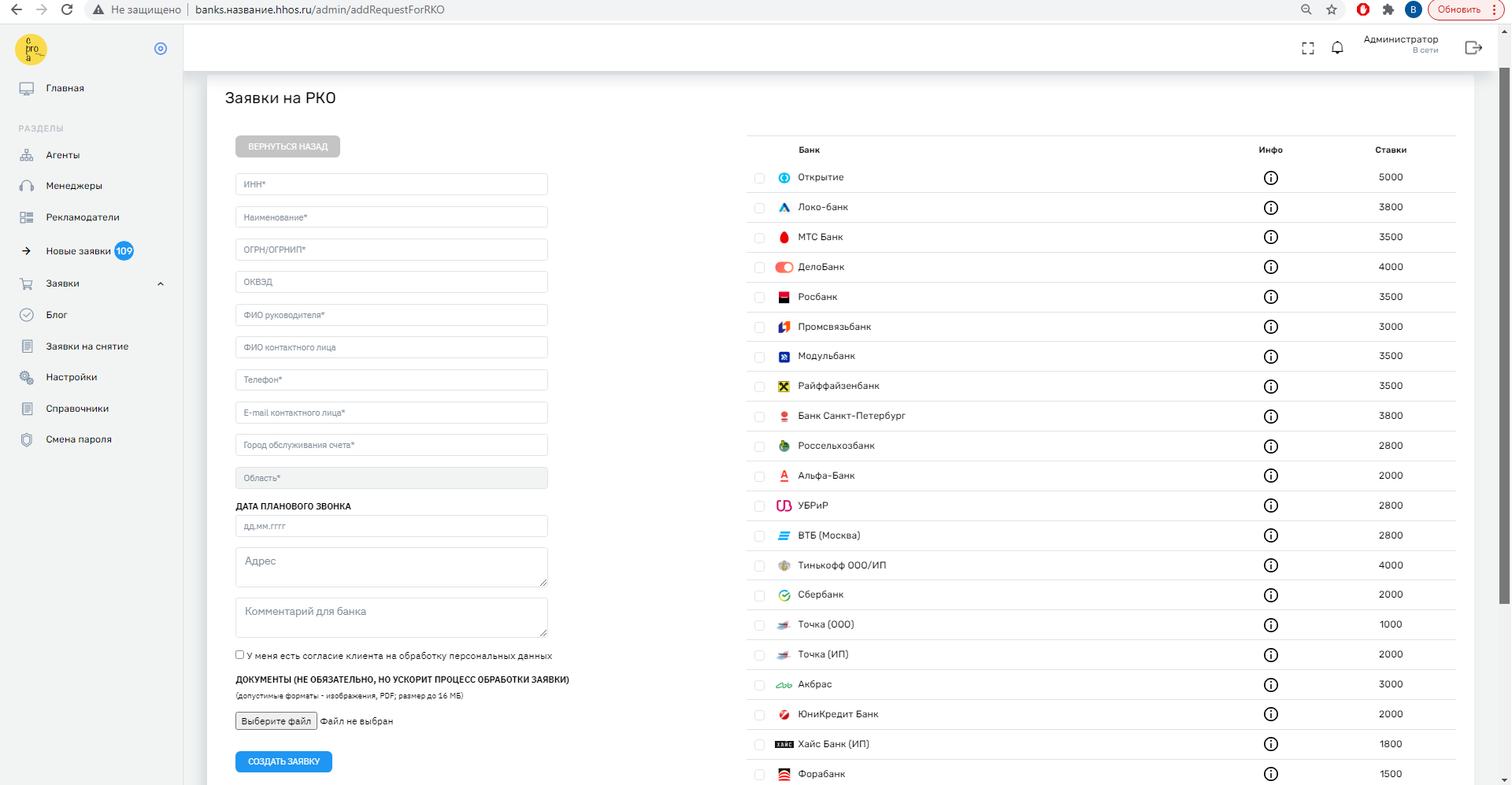Image resolution: width=1512 pixels, height=785 pixels.
Task: Click Выберите файл button
Action: pos(276,721)
